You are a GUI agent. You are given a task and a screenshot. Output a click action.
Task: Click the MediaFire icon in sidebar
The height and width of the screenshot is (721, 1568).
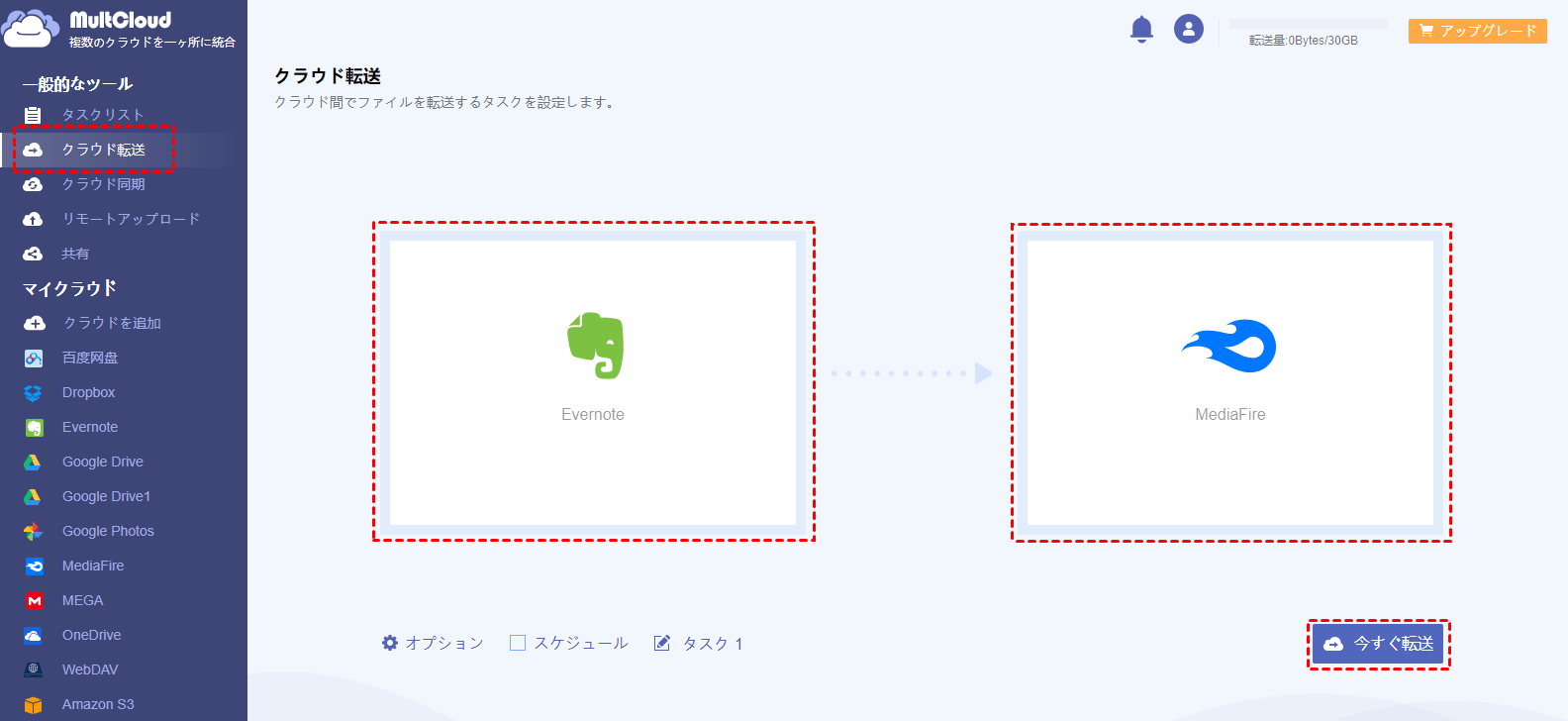[34, 566]
